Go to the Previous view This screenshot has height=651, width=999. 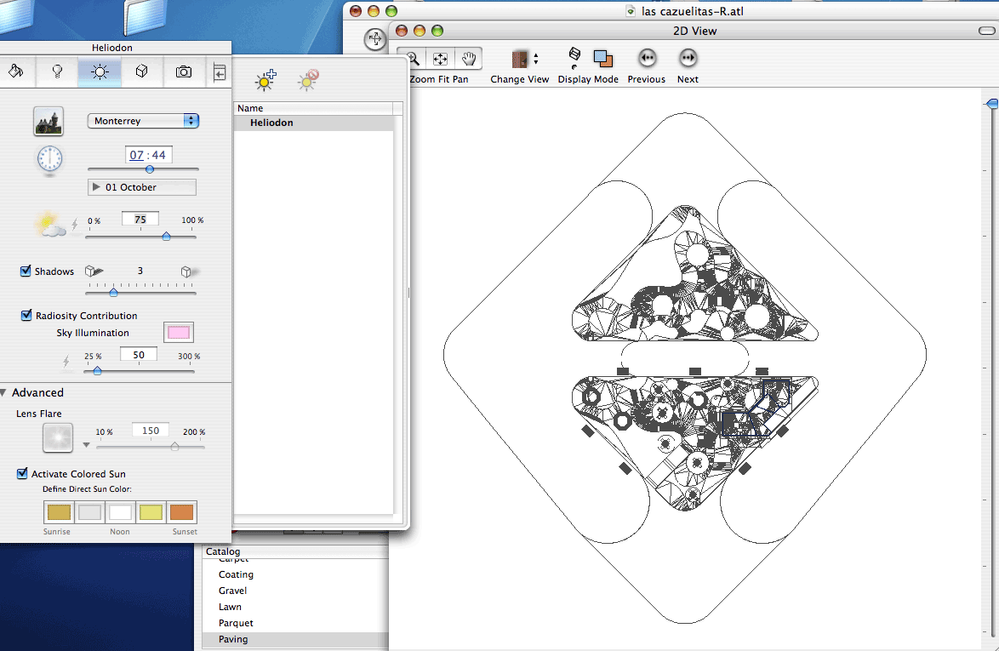[646, 59]
